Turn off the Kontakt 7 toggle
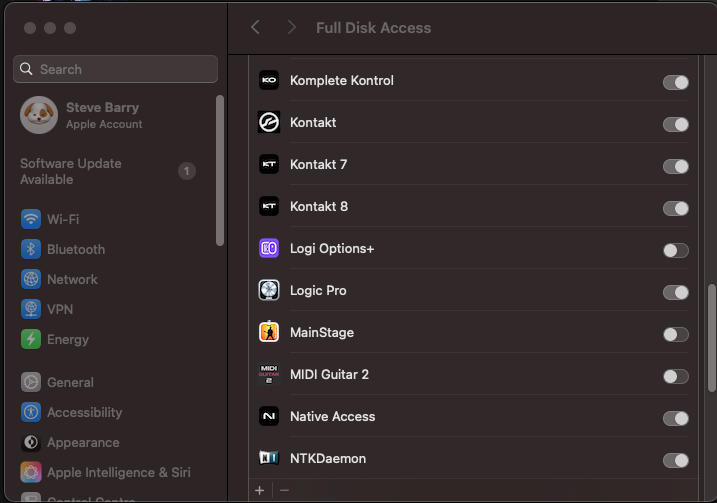The height and width of the screenshot is (503, 717). pos(675,166)
